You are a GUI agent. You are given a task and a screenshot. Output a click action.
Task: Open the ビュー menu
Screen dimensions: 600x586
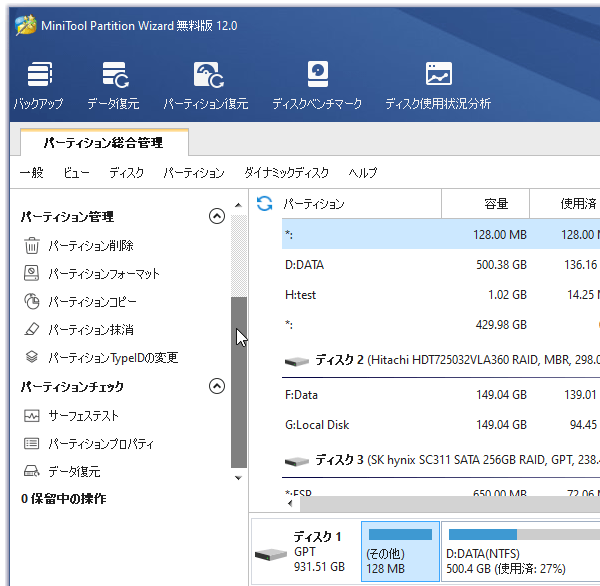coord(77,173)
